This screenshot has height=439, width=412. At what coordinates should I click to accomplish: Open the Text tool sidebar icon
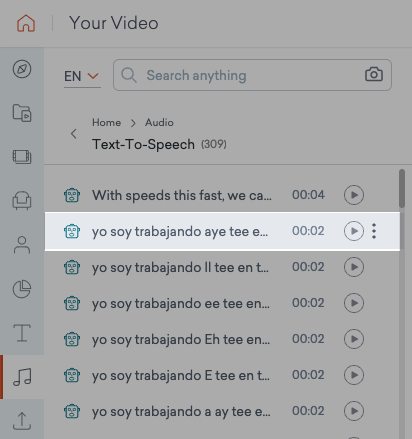(x=22, y=333)
